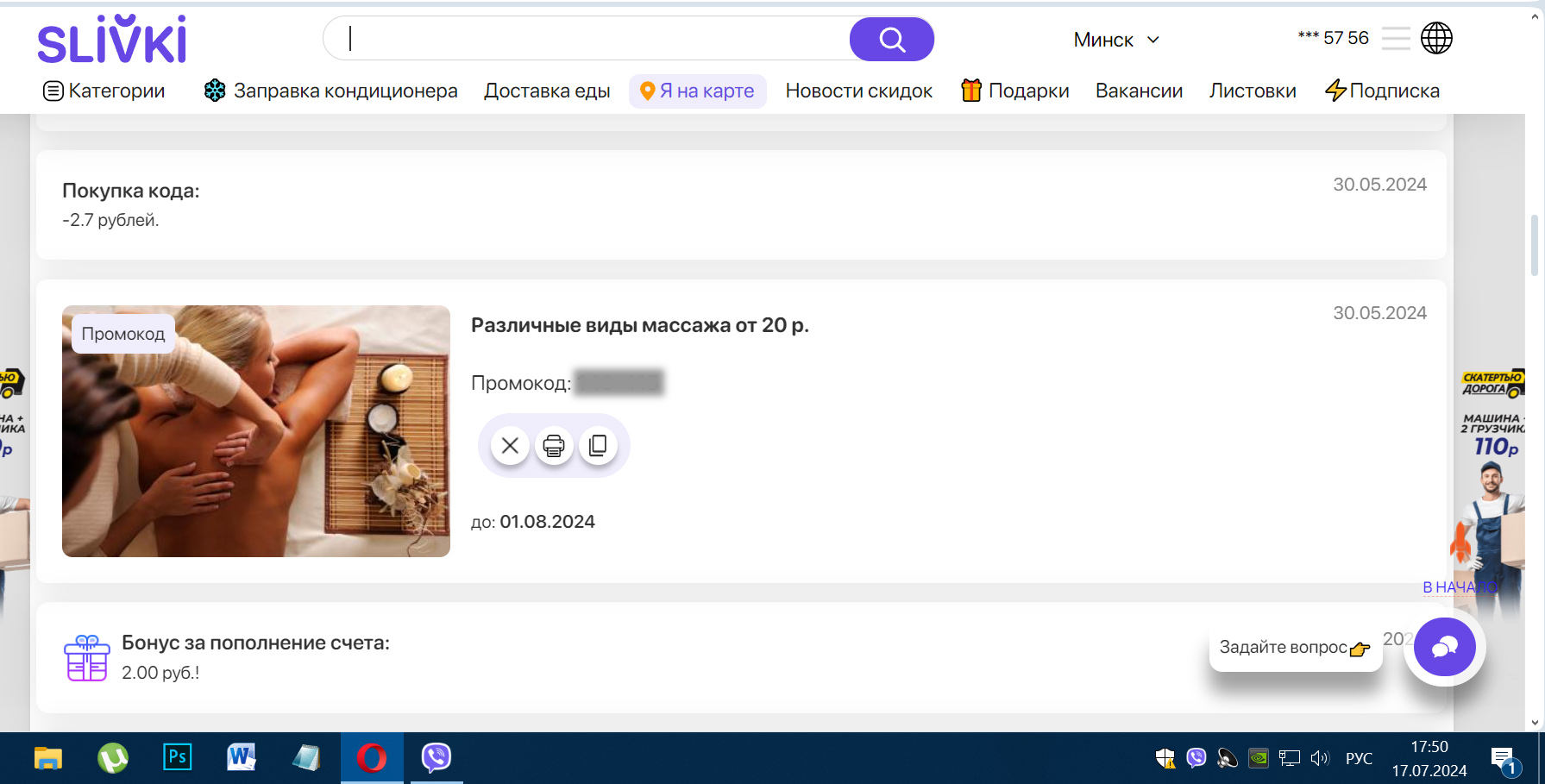Select Я на карте in navigation
The width and height of the screenshot is (1545, 784).
pos(697,91)
